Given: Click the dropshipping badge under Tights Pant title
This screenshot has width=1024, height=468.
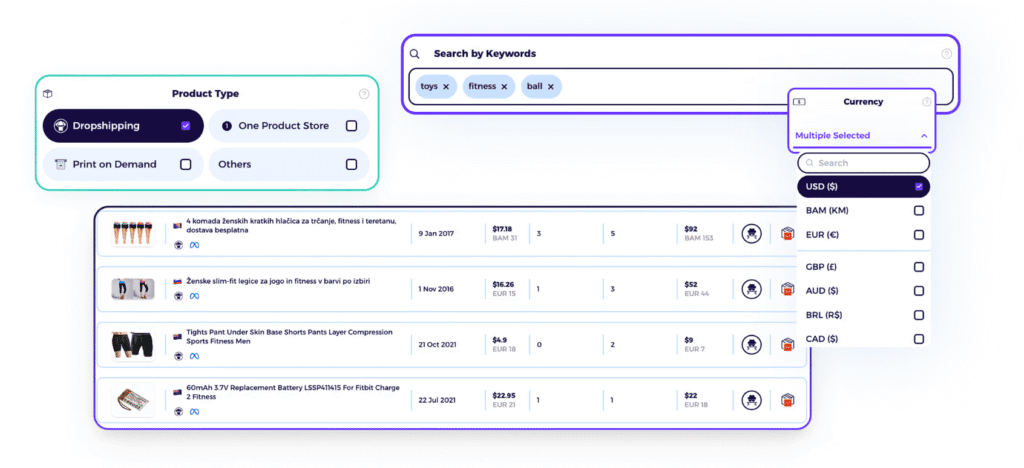Looking at the screenshot, I should (178, 356).
